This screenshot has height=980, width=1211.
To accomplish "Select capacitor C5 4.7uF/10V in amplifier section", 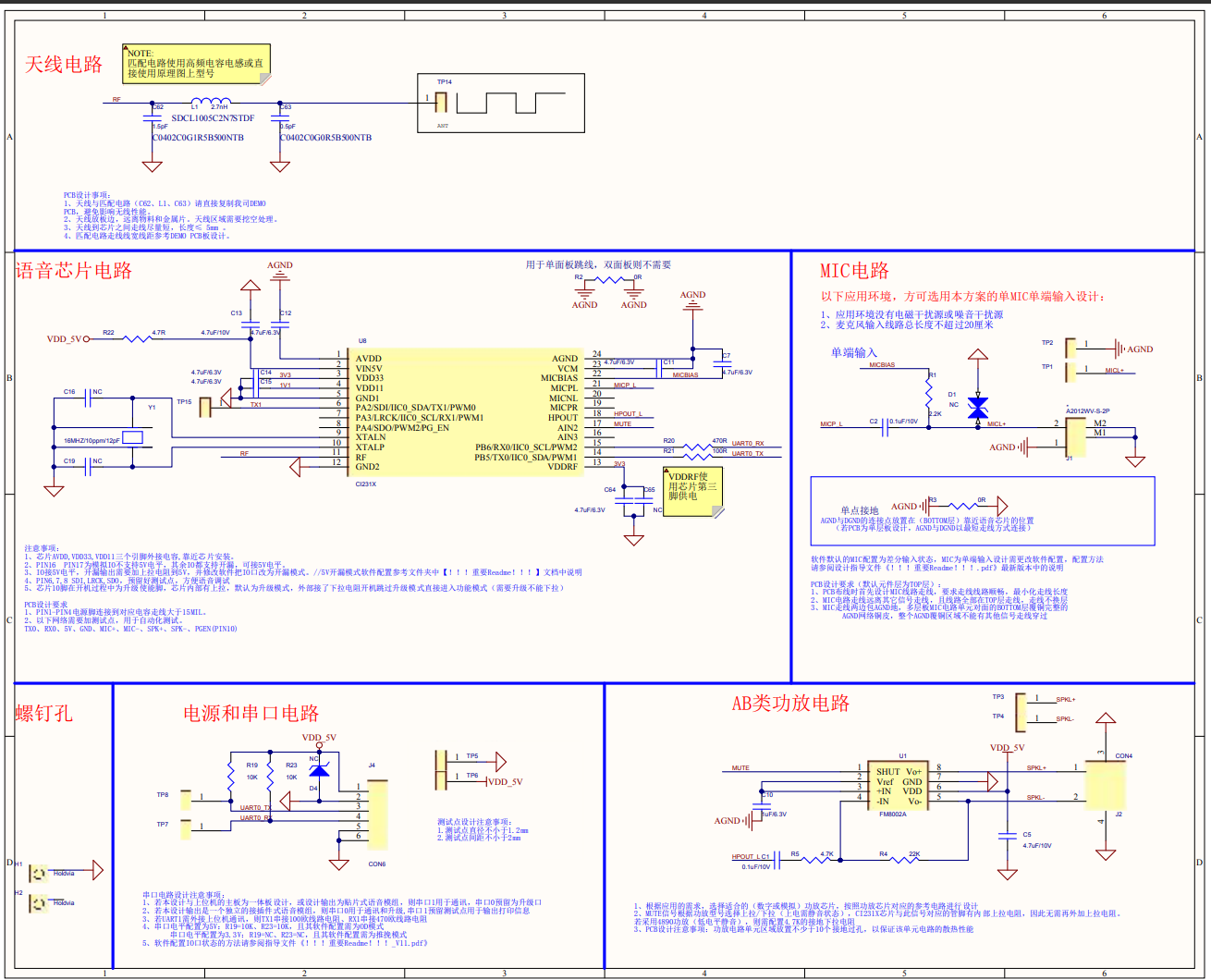I will pos(1009,837).
